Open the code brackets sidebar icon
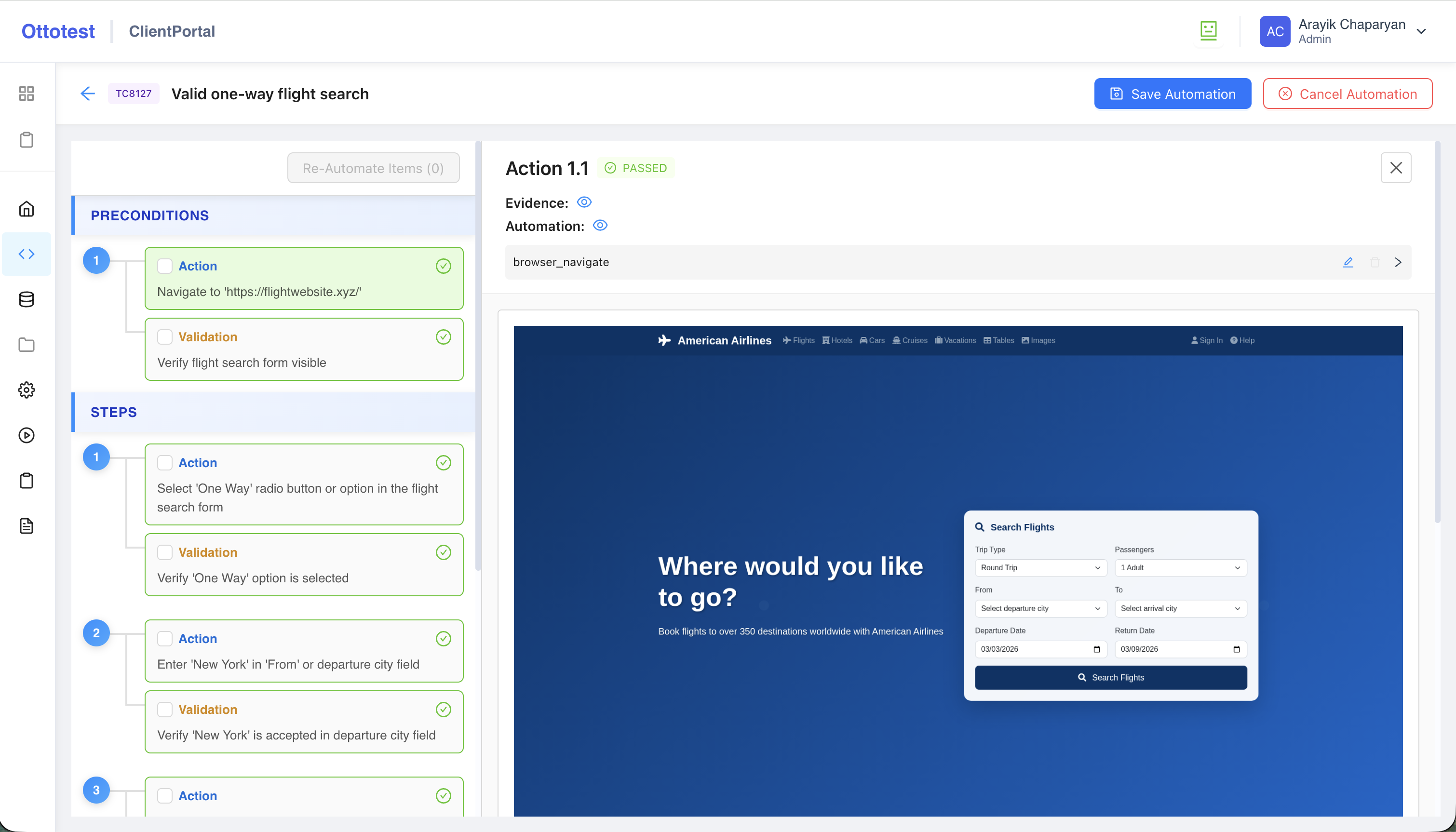 (27, 255)
